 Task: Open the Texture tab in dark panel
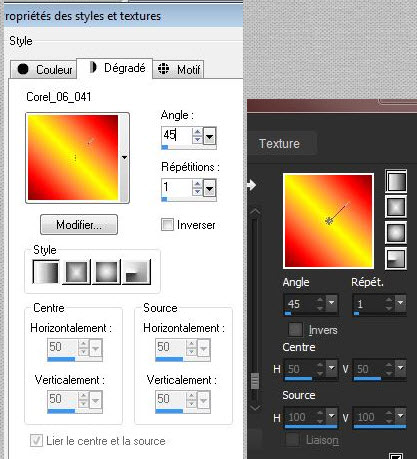pyautogui.click(x=279, y=144)
